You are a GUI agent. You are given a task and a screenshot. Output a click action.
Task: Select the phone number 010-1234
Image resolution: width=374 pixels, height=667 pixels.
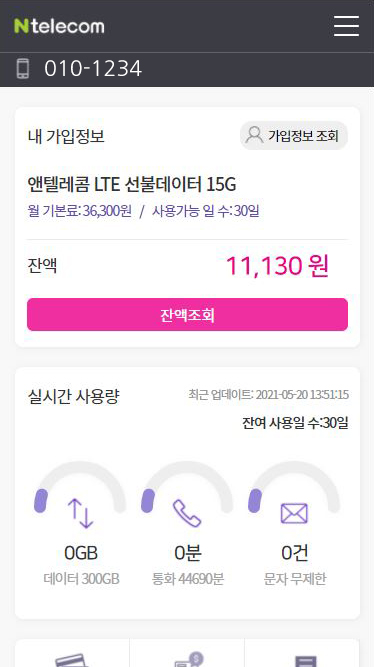coord(93,68)
